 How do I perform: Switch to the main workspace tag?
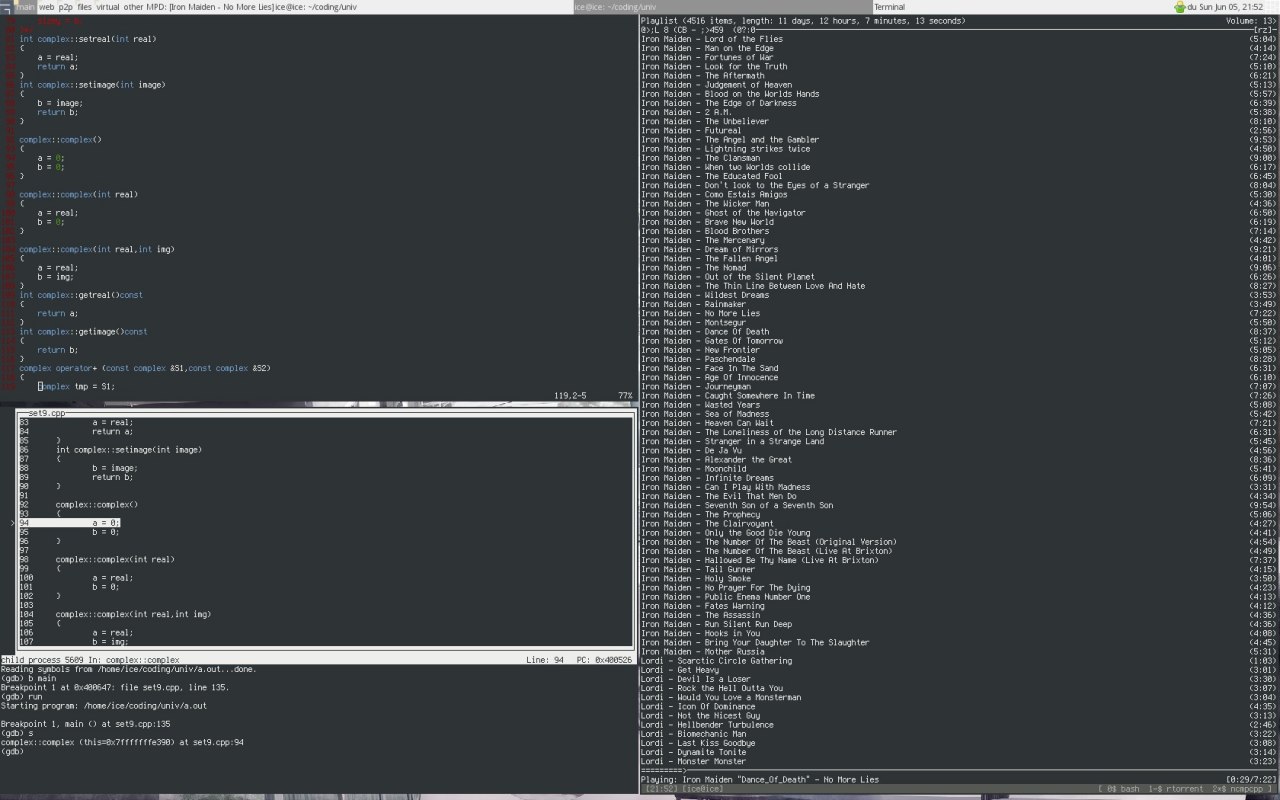click(x=25, y=7)
